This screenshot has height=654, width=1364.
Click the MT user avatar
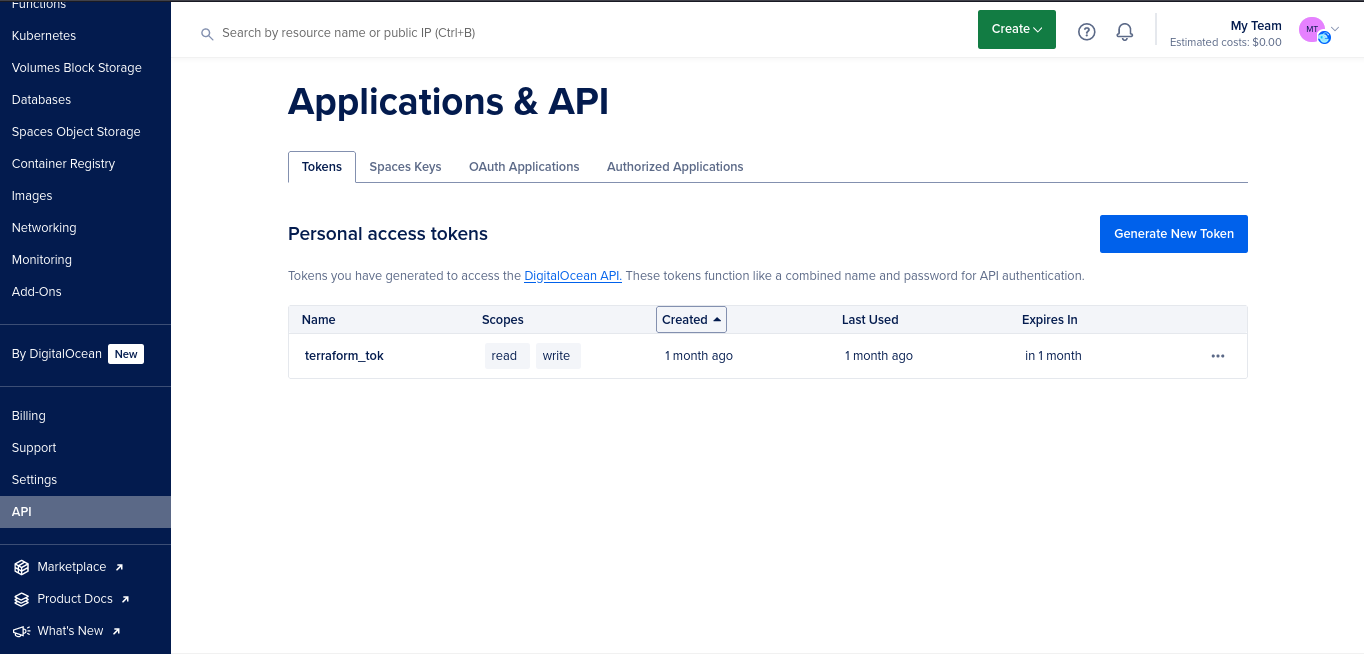1312,30
